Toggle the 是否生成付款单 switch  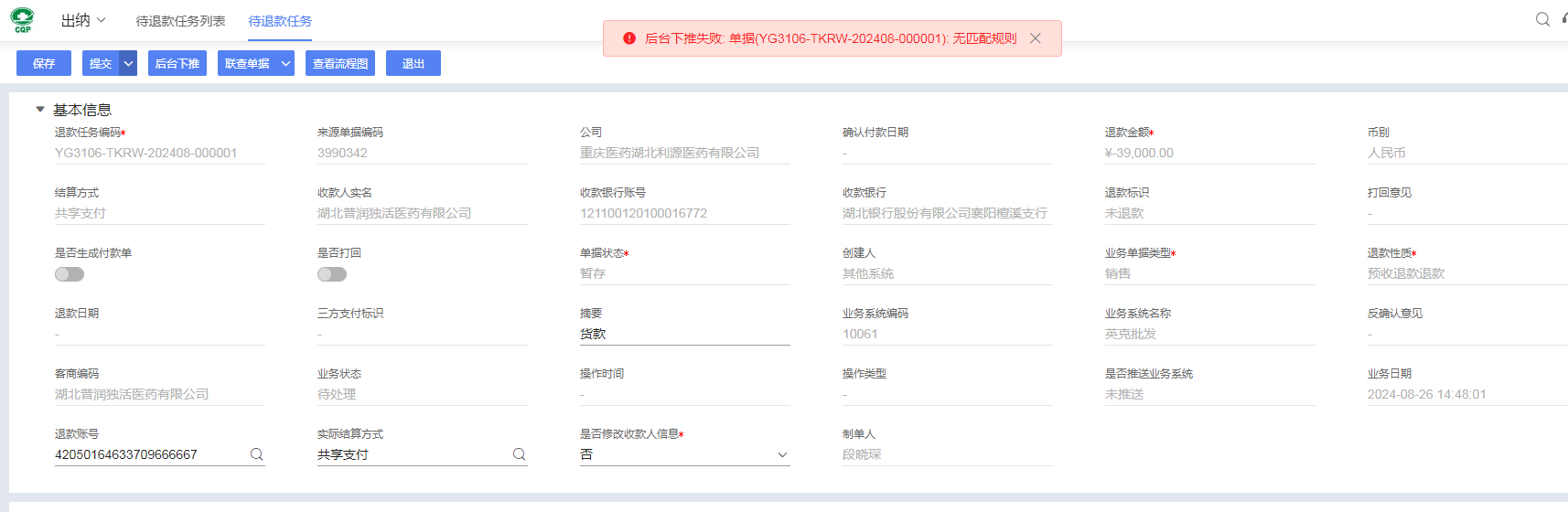pyautogui.click(x=70, y=274)
